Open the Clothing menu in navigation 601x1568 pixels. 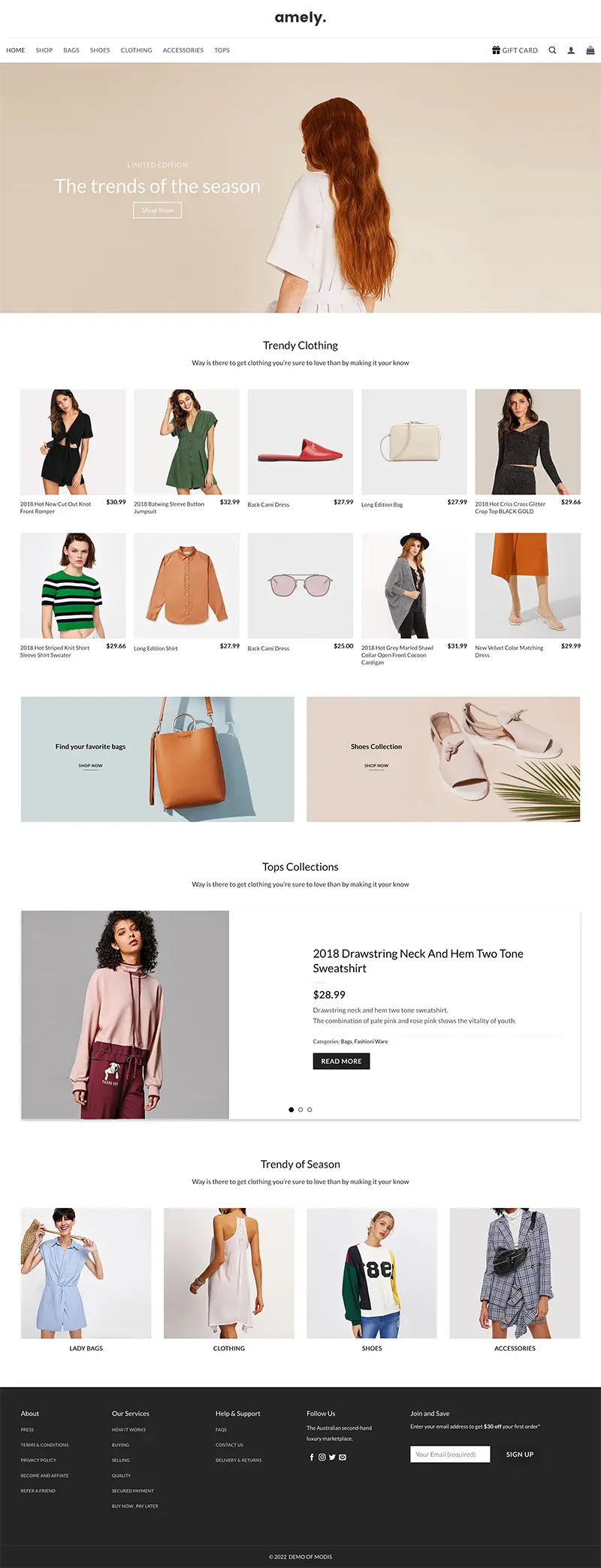(136, 50)
